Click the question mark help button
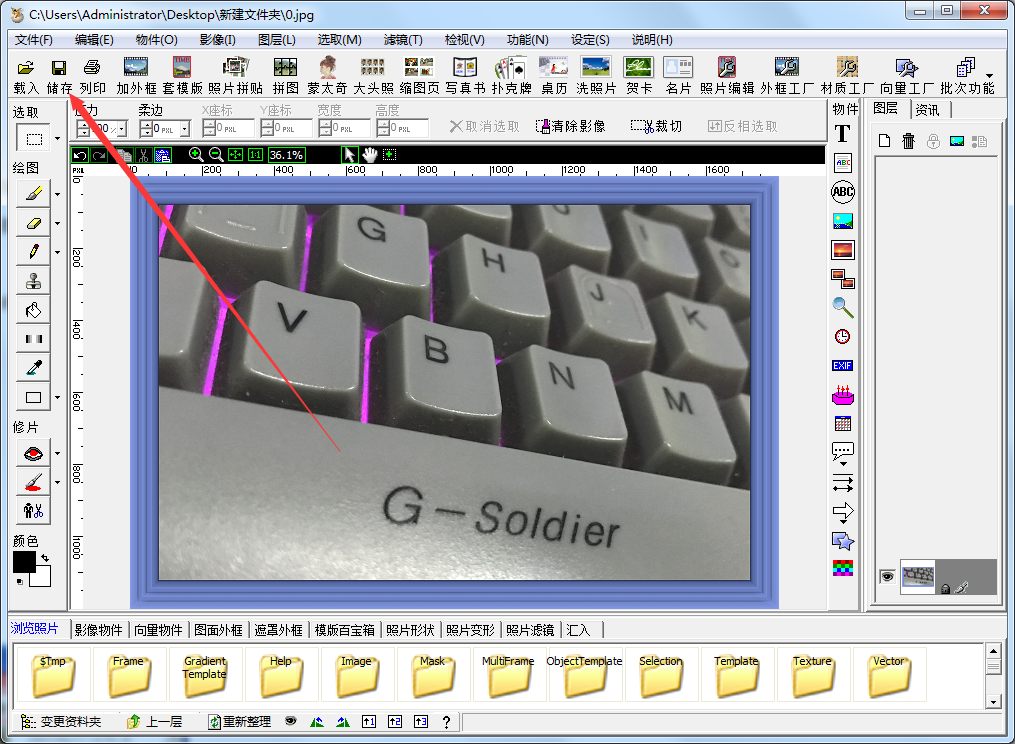This screenshot has width=1015, height=744. coord(446,722)
